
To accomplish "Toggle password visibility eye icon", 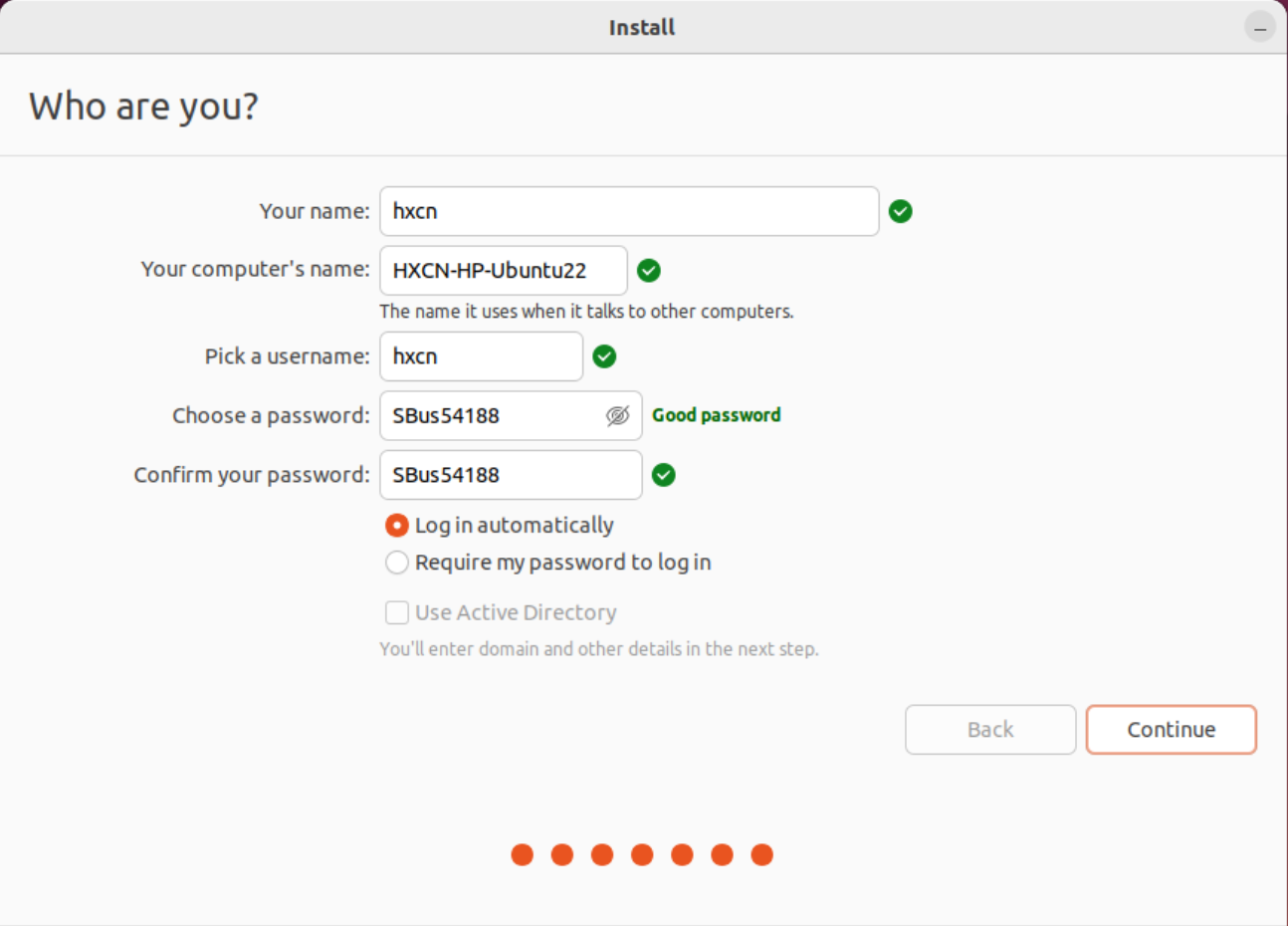I will click(618, 415).
